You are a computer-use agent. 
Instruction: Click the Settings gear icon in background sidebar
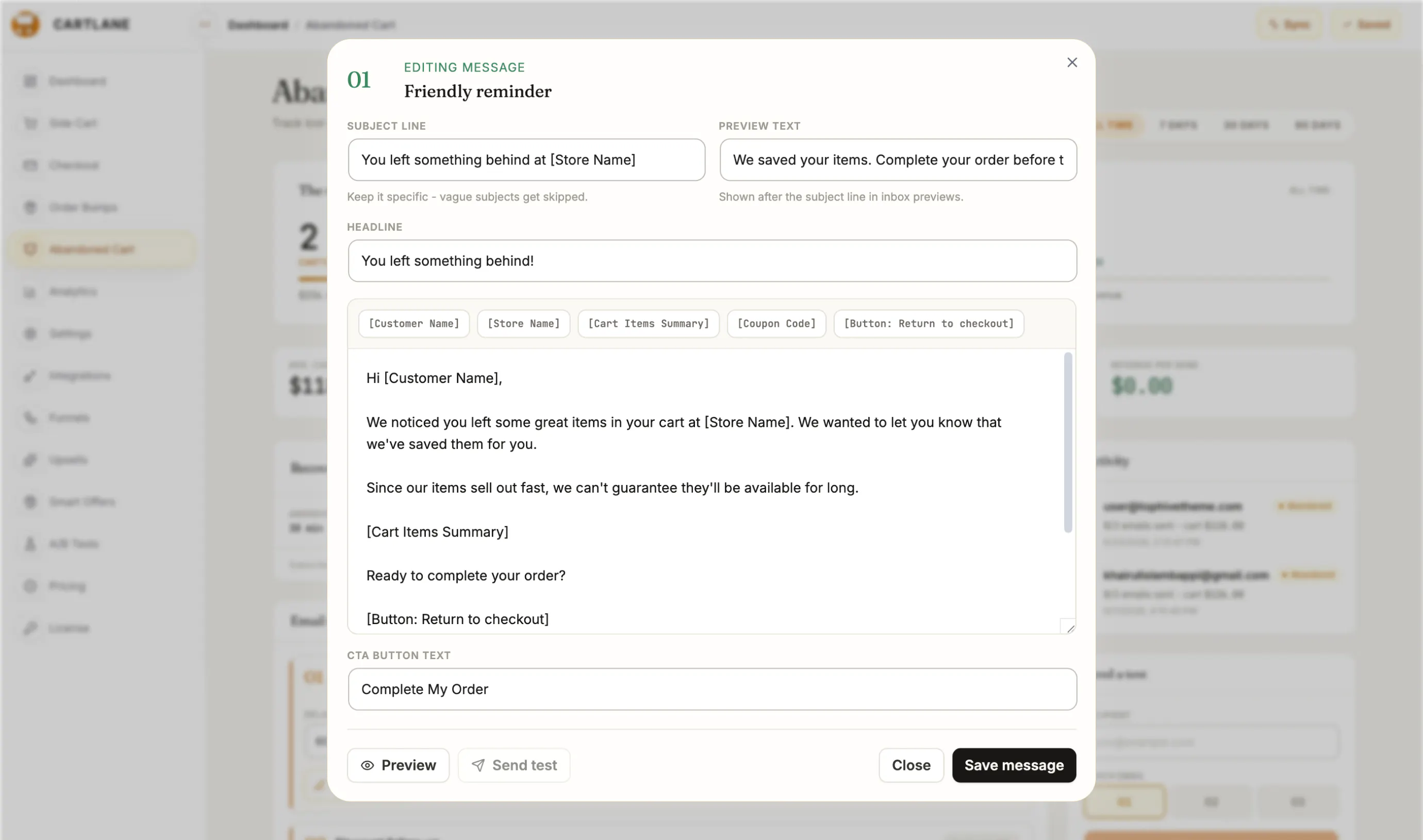click(30, 333)
